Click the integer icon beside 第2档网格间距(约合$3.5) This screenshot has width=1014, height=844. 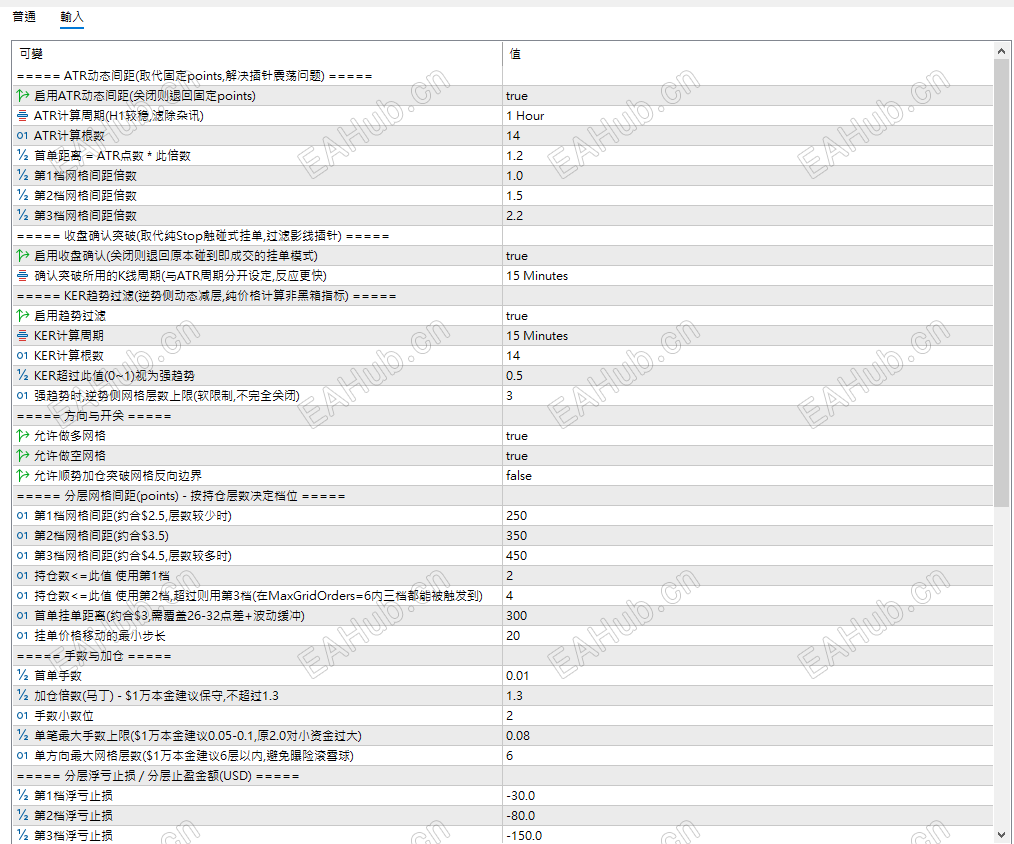[23, 536]
